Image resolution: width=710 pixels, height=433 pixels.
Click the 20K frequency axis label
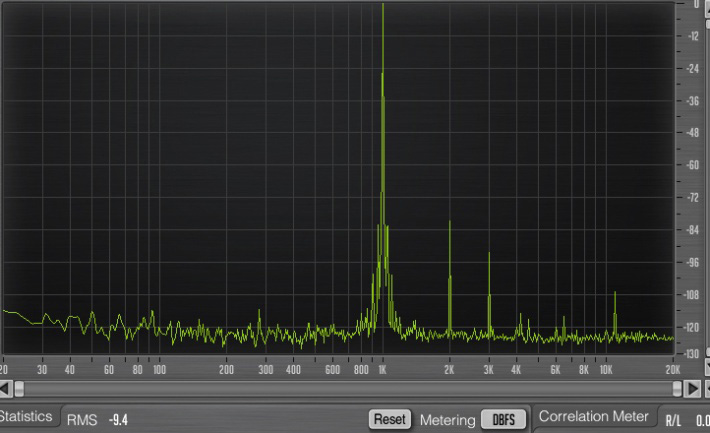click(673, 370)
